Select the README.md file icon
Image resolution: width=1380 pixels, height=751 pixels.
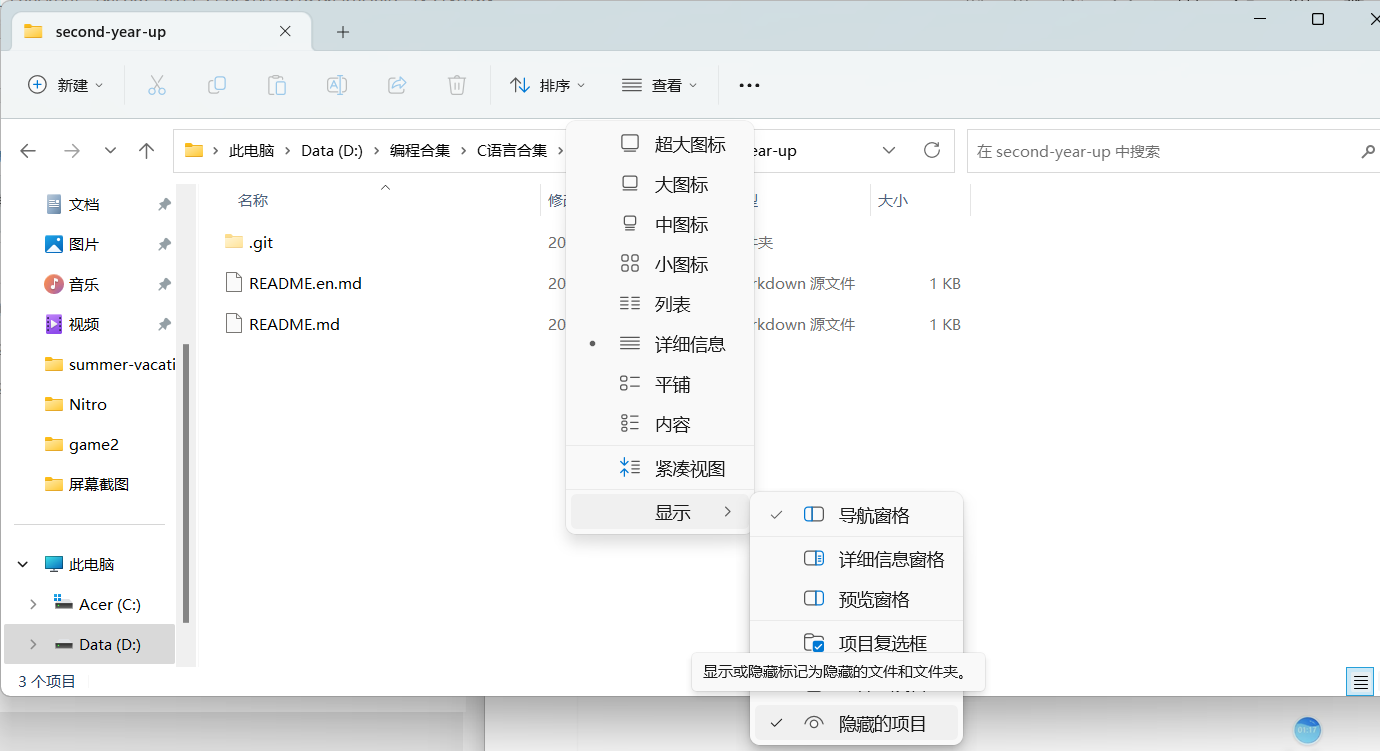234,324
